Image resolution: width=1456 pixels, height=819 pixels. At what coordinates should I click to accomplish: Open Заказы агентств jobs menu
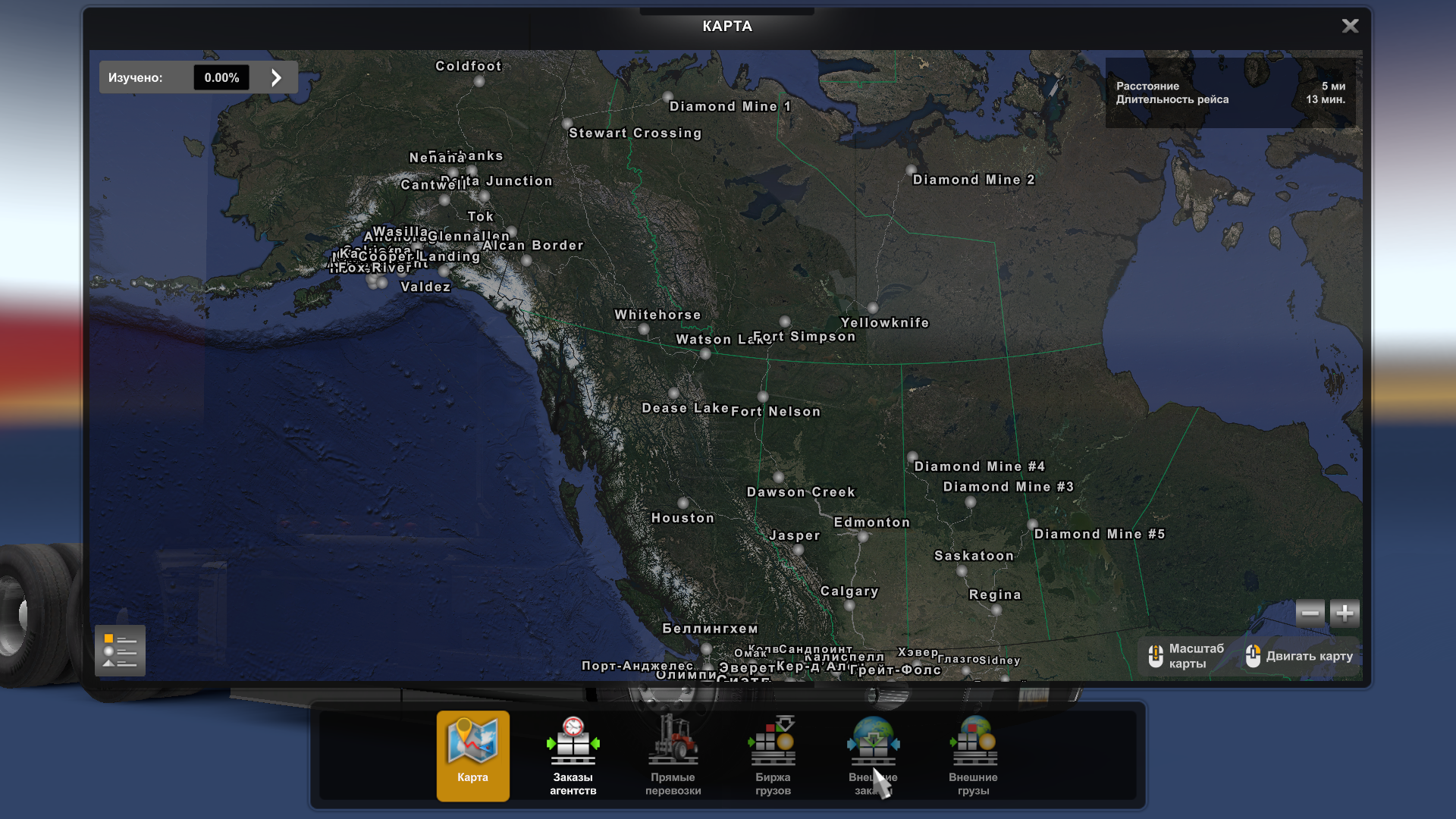tap(573, 755)
